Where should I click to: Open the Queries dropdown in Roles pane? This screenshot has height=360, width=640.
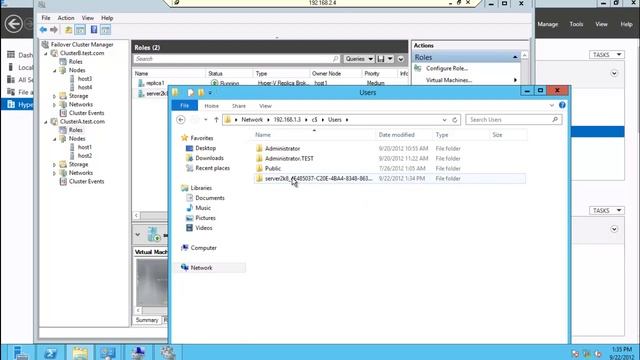[x=359, y=59]
